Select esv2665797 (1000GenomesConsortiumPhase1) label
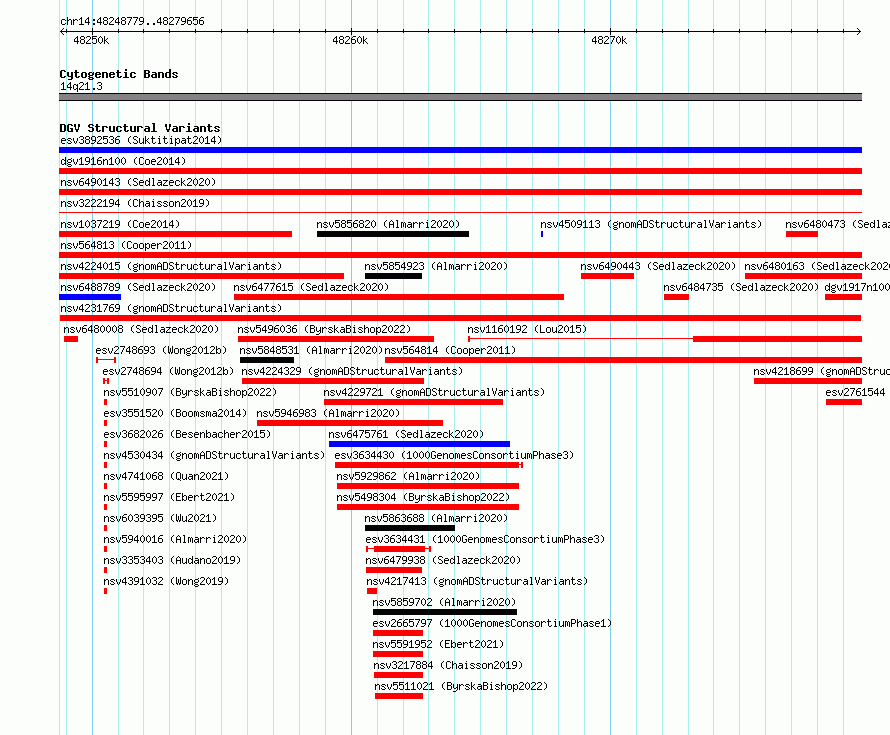The height and width of the screenshot is (735, 890). click(x=492, y=623)
